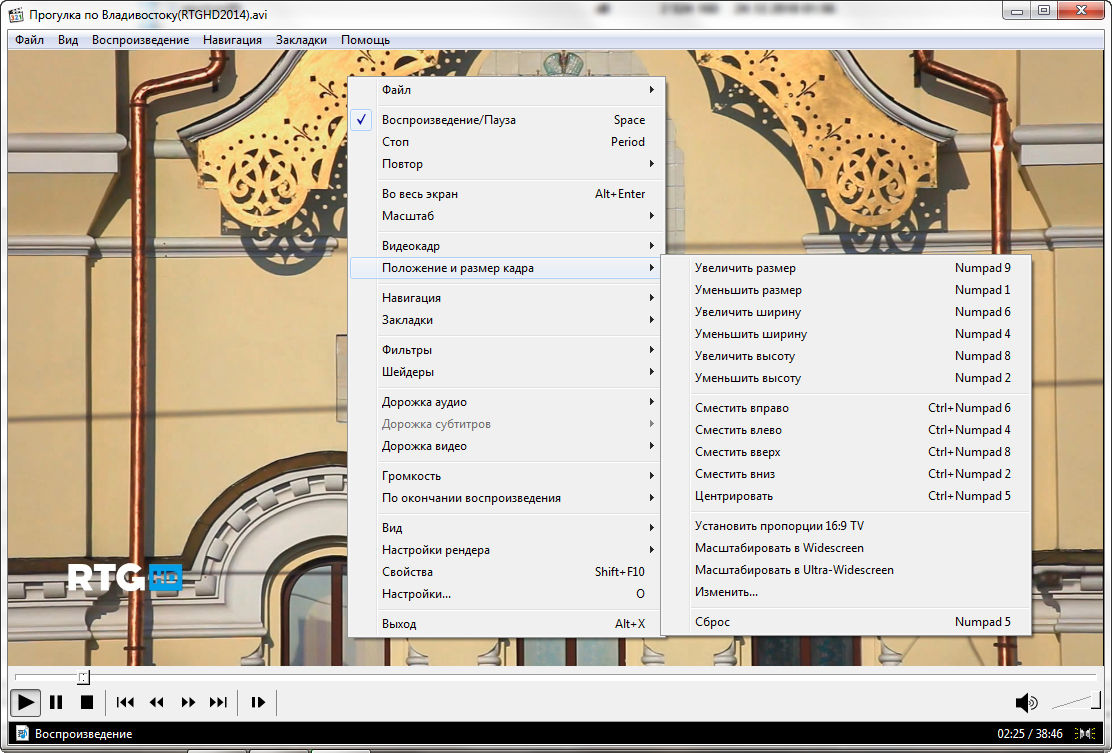Click the frame step icon
Viewport: 1112px width, 753px height.
[x=258, y=702]
